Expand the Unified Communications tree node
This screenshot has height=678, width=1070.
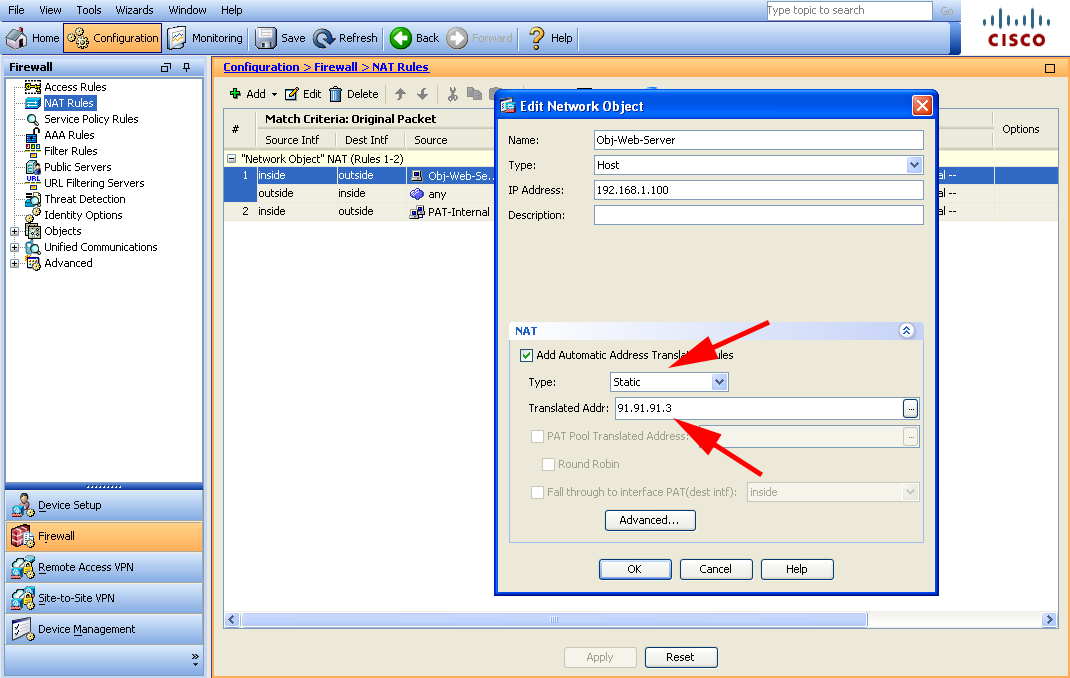tap(14, 247)
